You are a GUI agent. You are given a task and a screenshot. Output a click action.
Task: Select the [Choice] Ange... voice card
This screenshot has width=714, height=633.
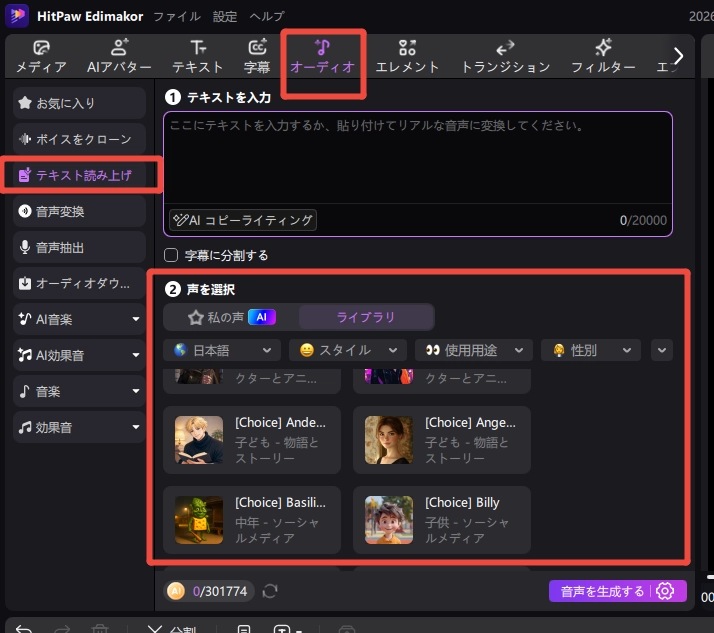[x=442, y=440]
